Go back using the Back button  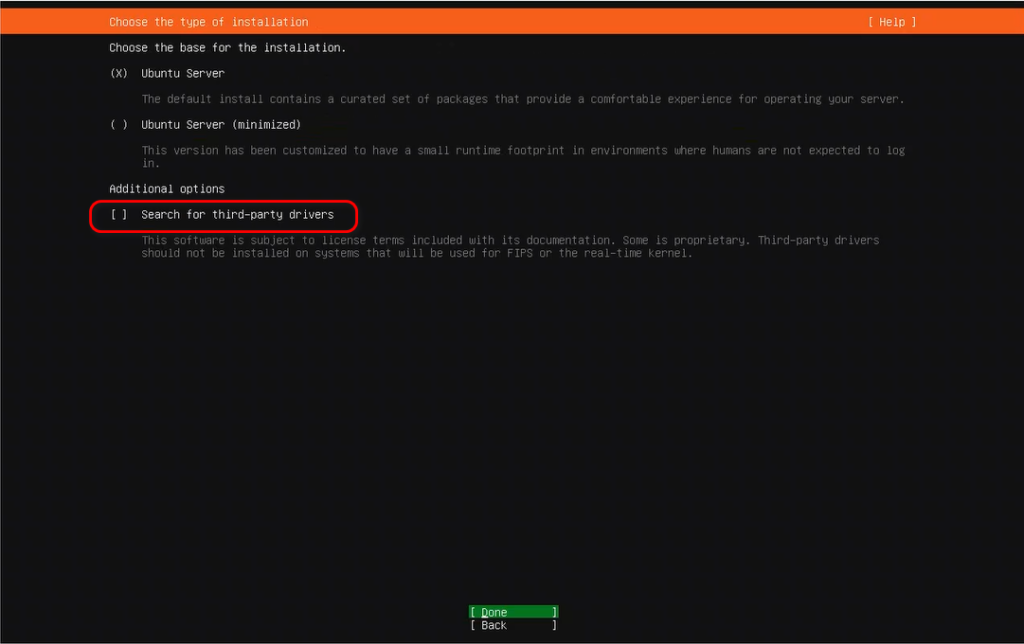pyautogui.click(x=494, y=626)
